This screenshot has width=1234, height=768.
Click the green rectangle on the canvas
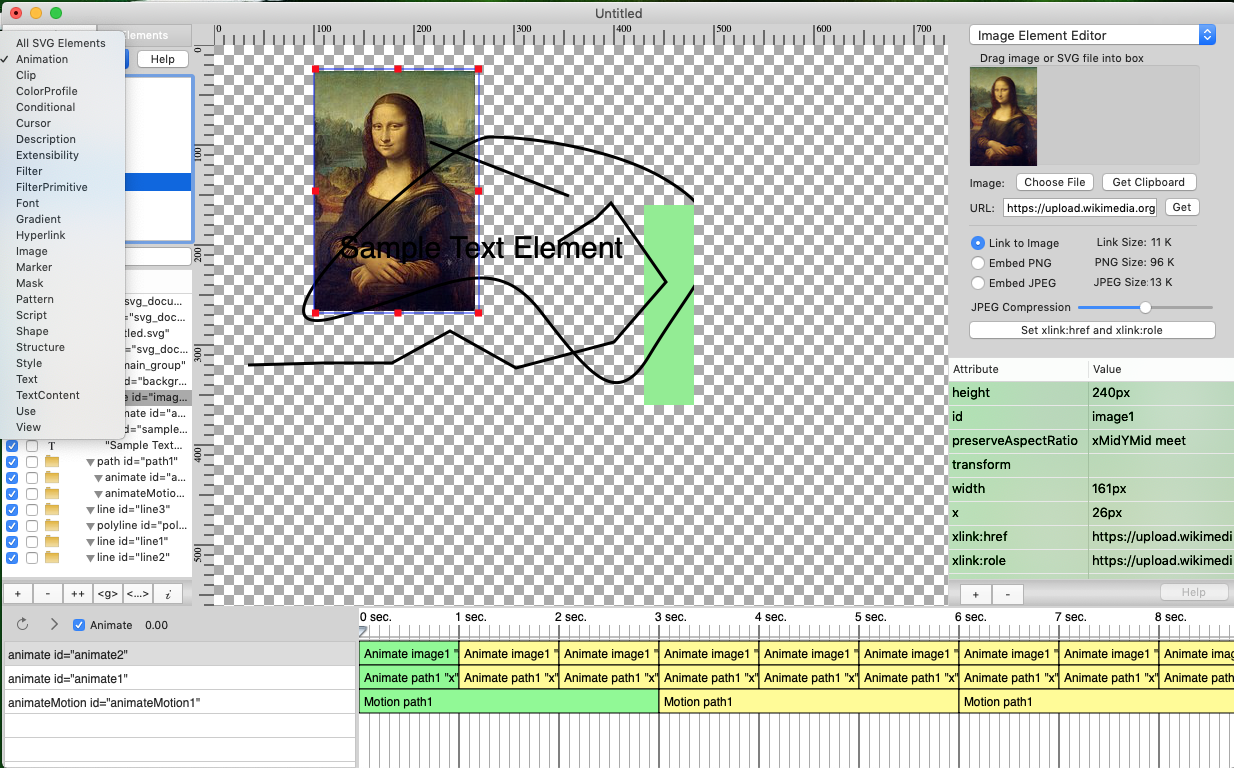(x=668, y=305)
